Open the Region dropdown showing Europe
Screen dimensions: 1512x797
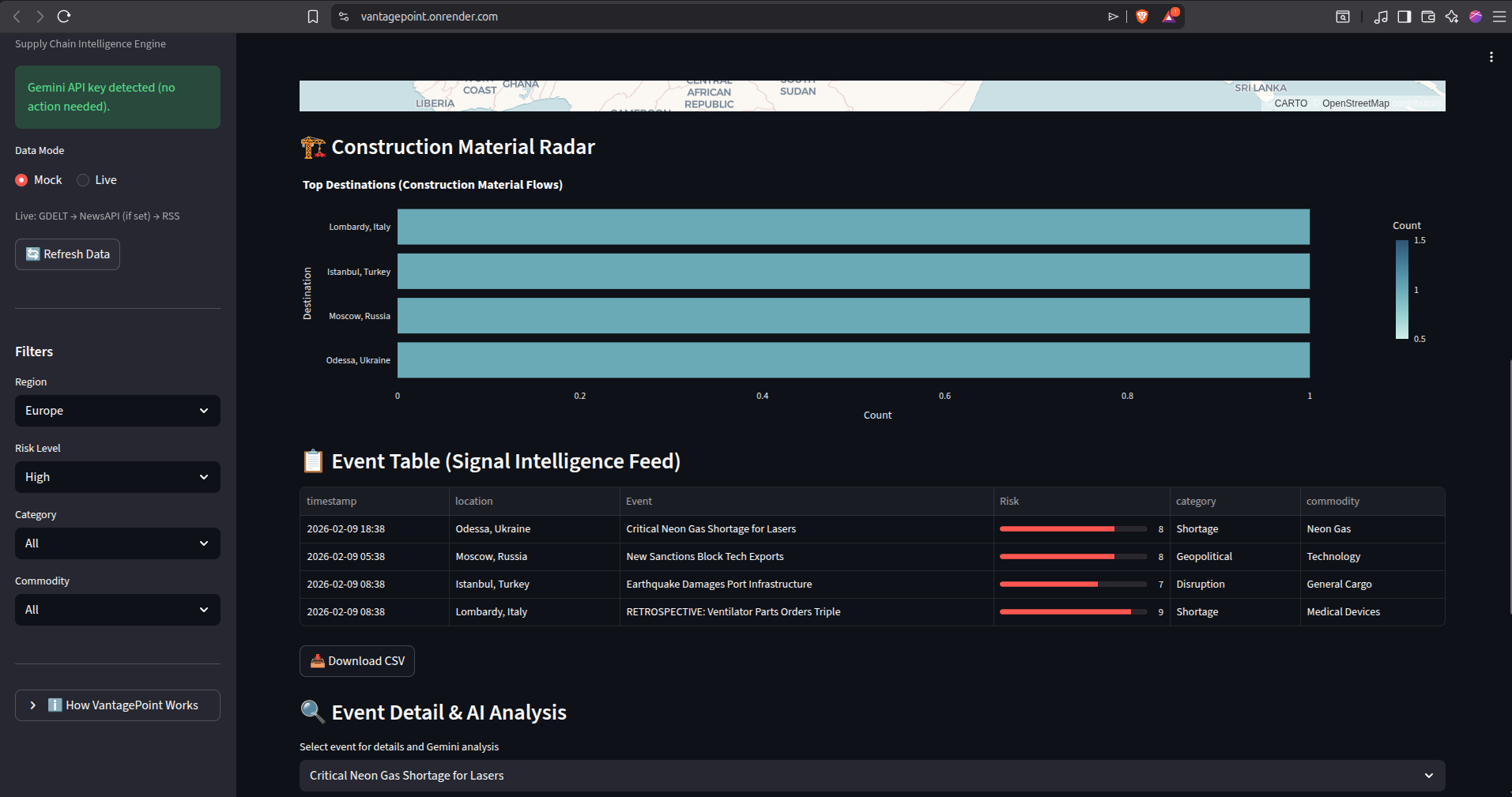[118, 411]
